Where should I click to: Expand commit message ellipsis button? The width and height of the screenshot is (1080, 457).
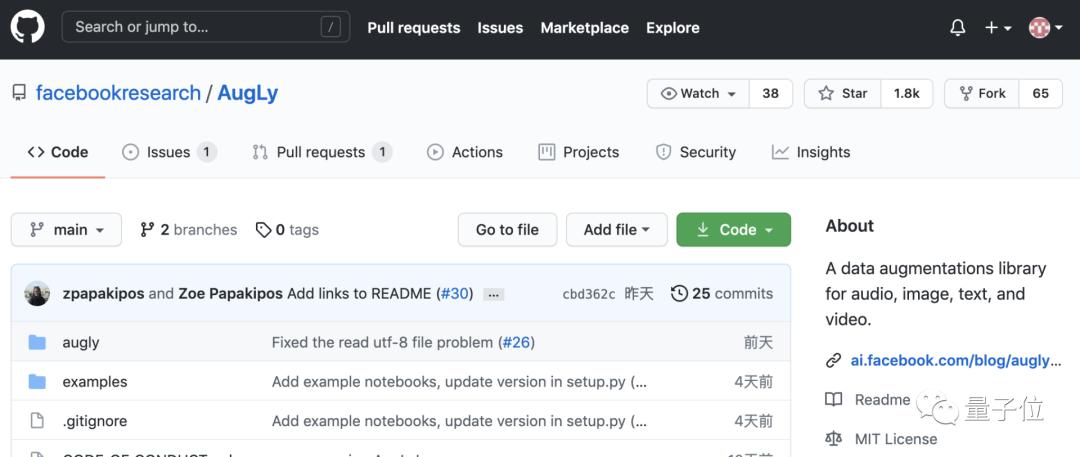(x=493, y=295)
